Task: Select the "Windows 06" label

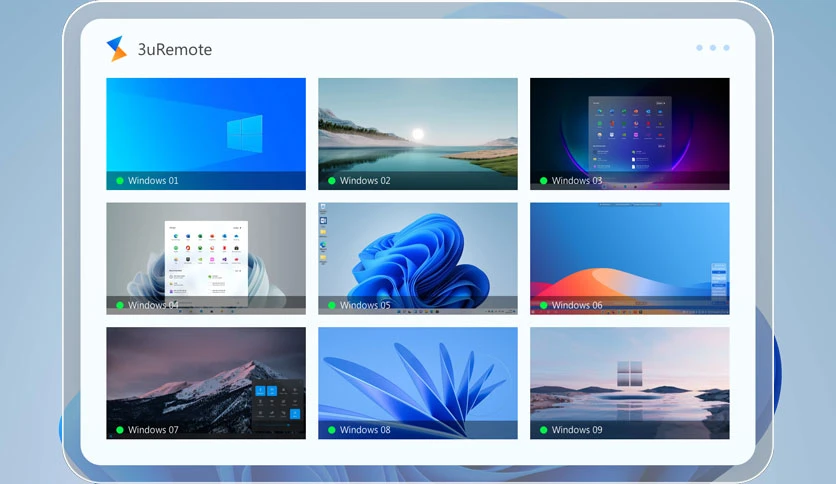Action: coord(577,305)
